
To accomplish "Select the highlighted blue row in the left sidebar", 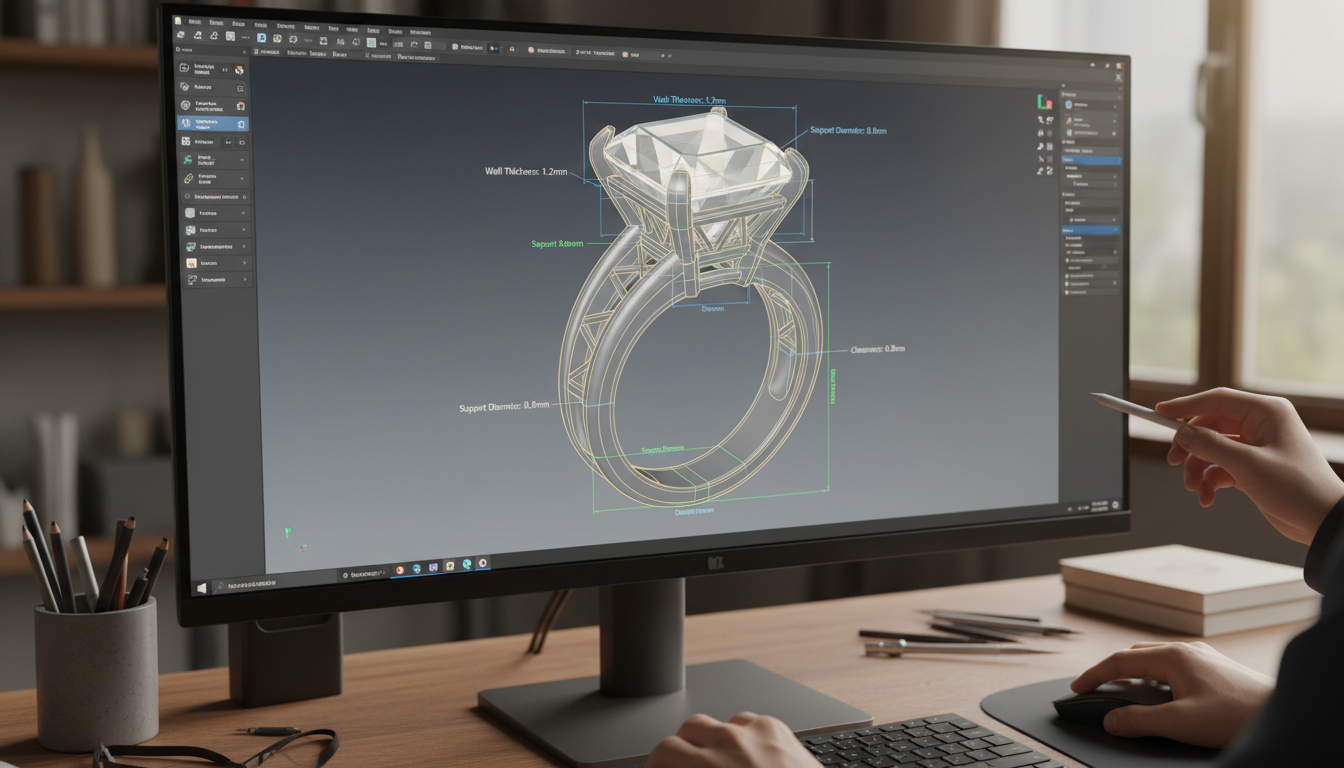I will pyautogui.click(x=212, y=124).
